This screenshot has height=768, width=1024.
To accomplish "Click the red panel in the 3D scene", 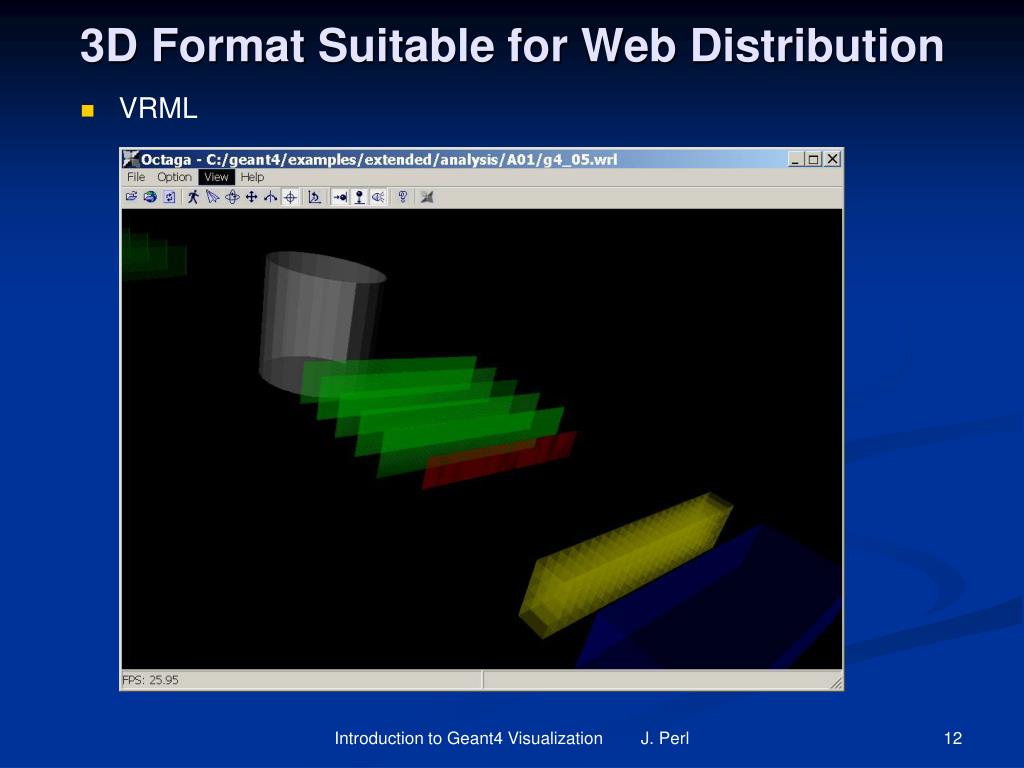I will pyautogui.click(x=500, y=459).
